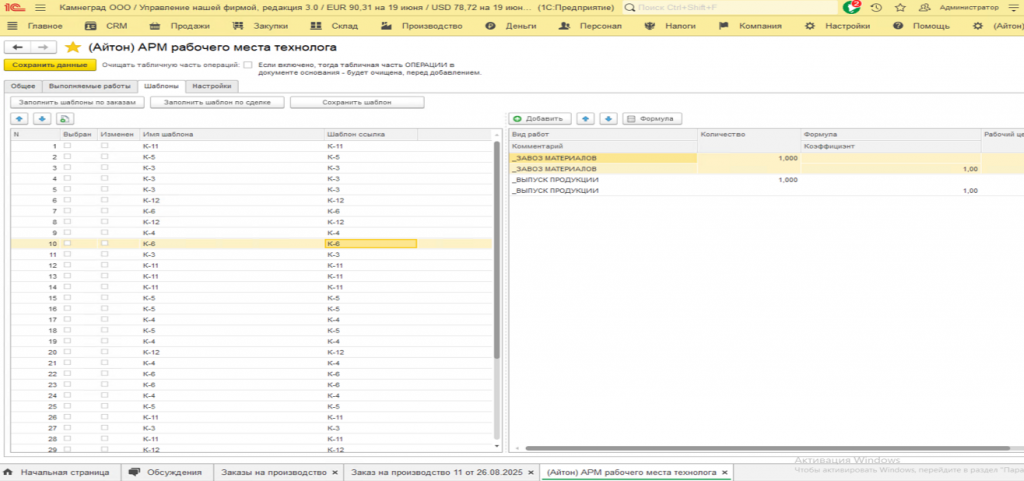Move template row up in left table
Viewport: 1024px width, 481px height.
point(20,118)
